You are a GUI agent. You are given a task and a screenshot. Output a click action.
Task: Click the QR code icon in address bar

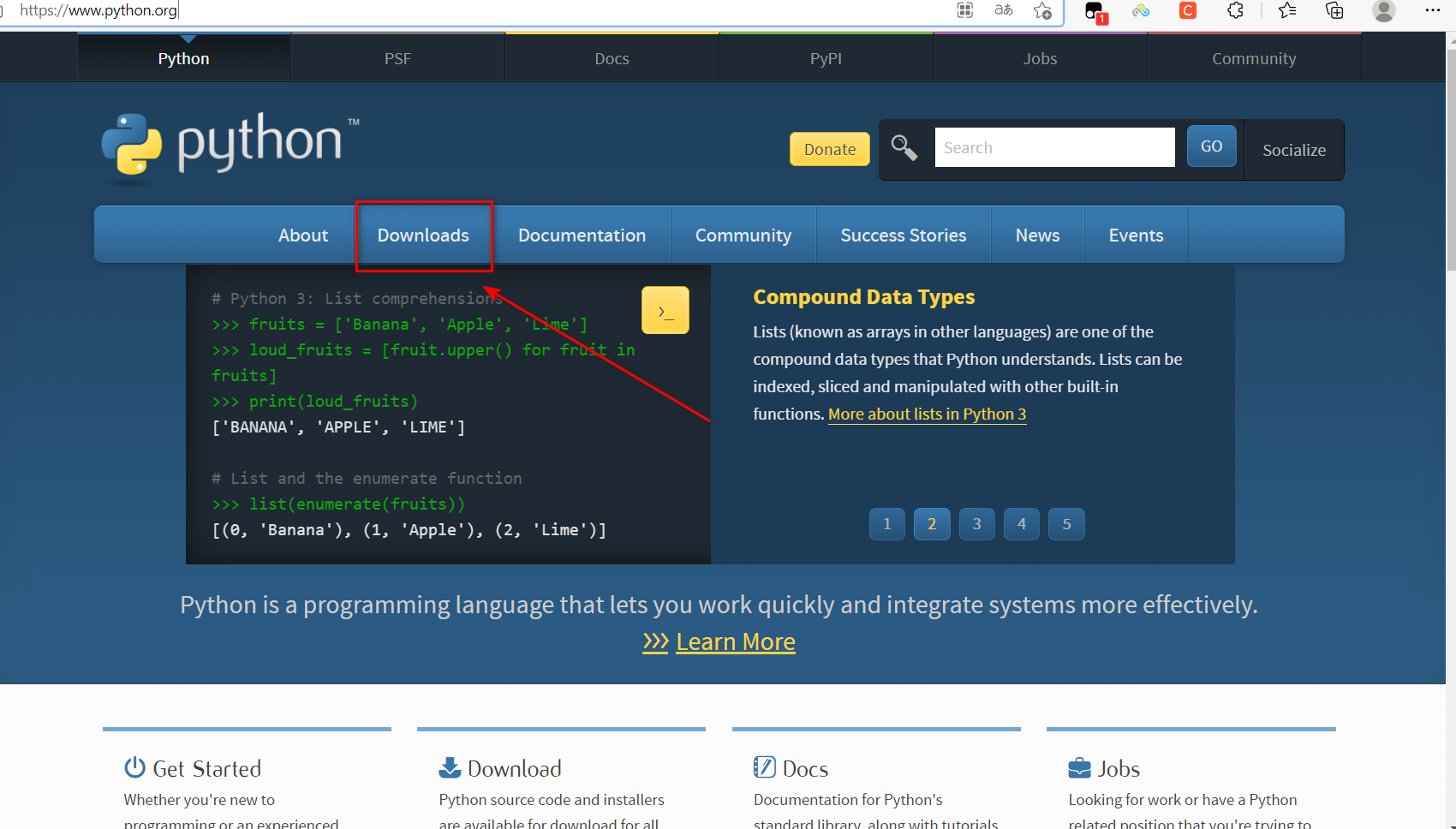point(965,10)
